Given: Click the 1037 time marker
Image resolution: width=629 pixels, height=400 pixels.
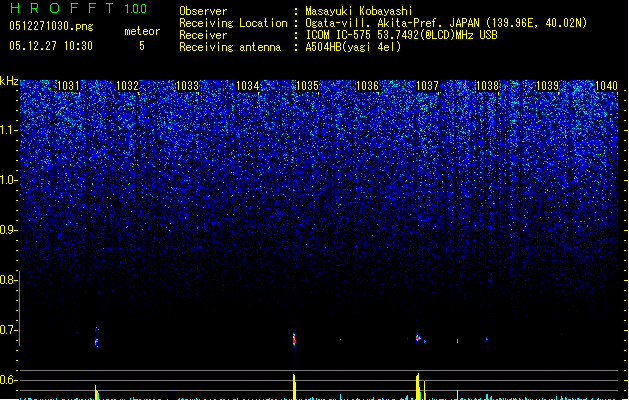Looking at the screenshot, I should click(x=427, y=86).
